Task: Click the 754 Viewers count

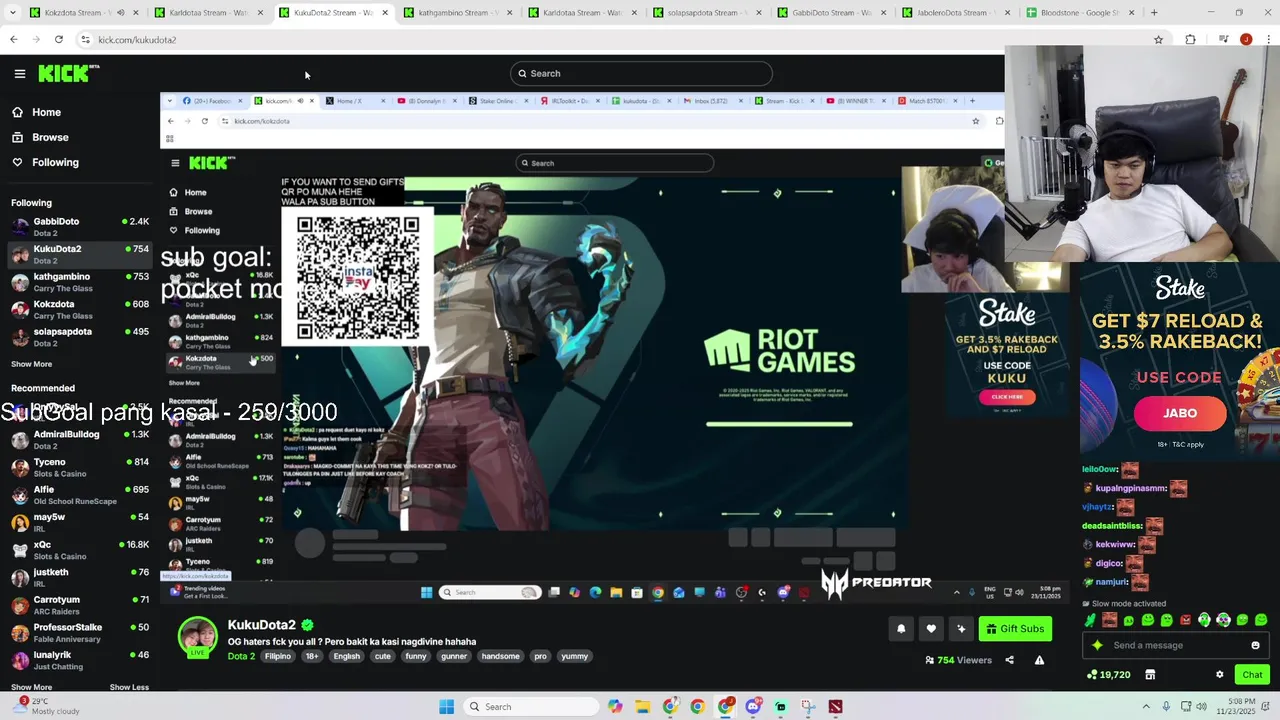Action: click(x=958, y=660)
